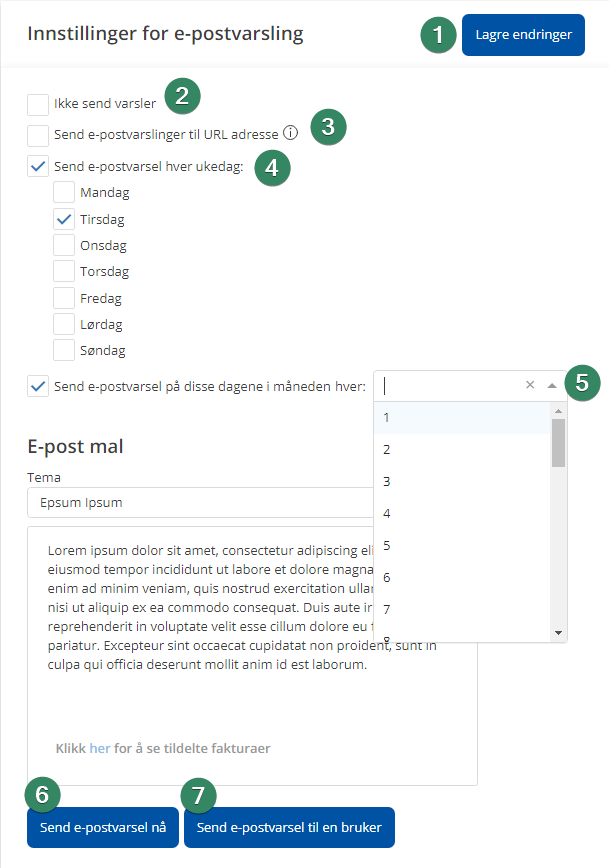Untick the Tirsdag checkbox
Image resolution: width=609 pixels, height=868 pixels.
(64, 219)
